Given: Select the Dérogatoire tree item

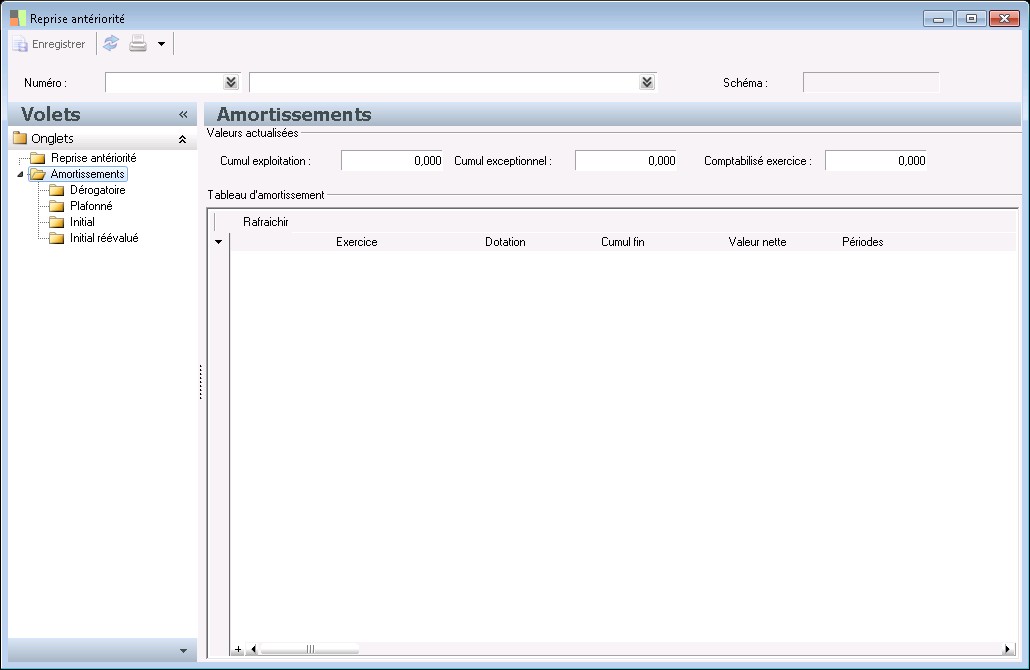Looking at the screenshot, I should pyautogui.click(x=98, y=190).
